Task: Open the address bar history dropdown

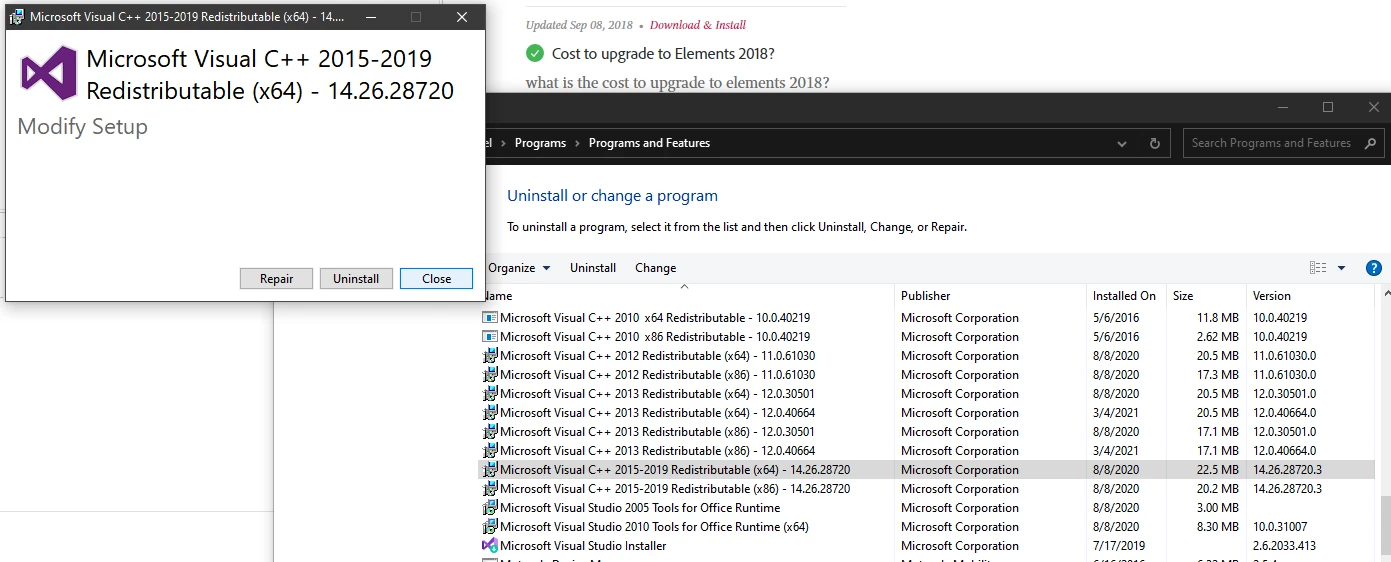Action: pos(1122,143)
